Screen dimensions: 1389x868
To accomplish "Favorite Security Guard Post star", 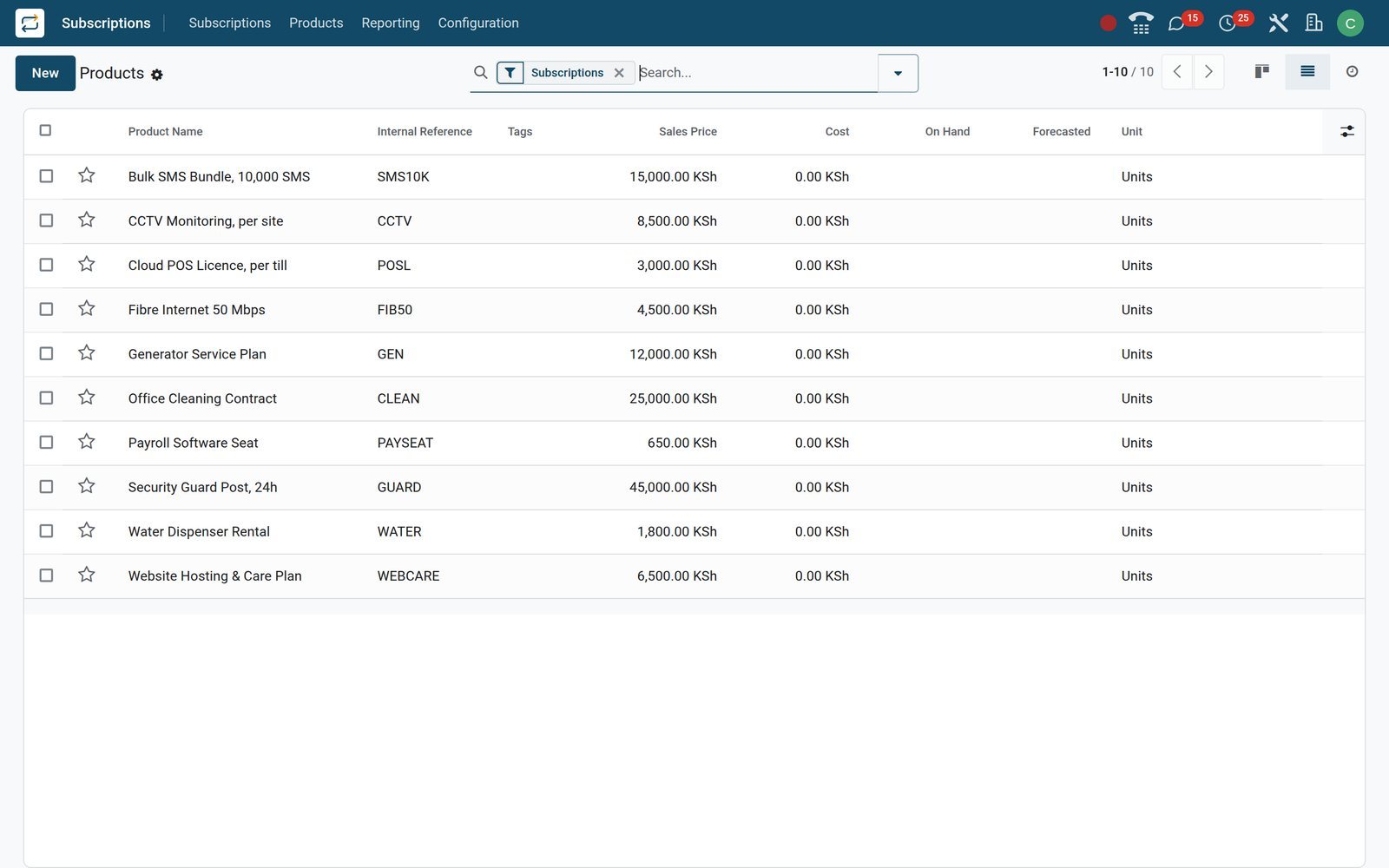I will 87,485.
